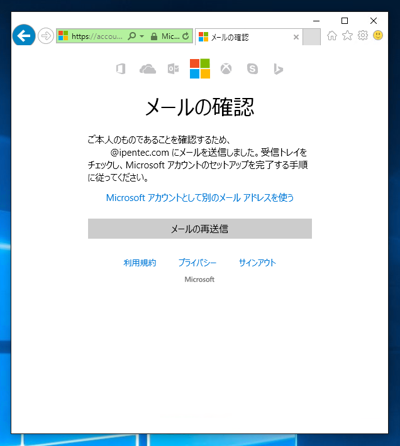Image resolution: width=400 pixels, height=446 pixels.
Task: Click the Skype icon in header
Action: tap(252, 69)
